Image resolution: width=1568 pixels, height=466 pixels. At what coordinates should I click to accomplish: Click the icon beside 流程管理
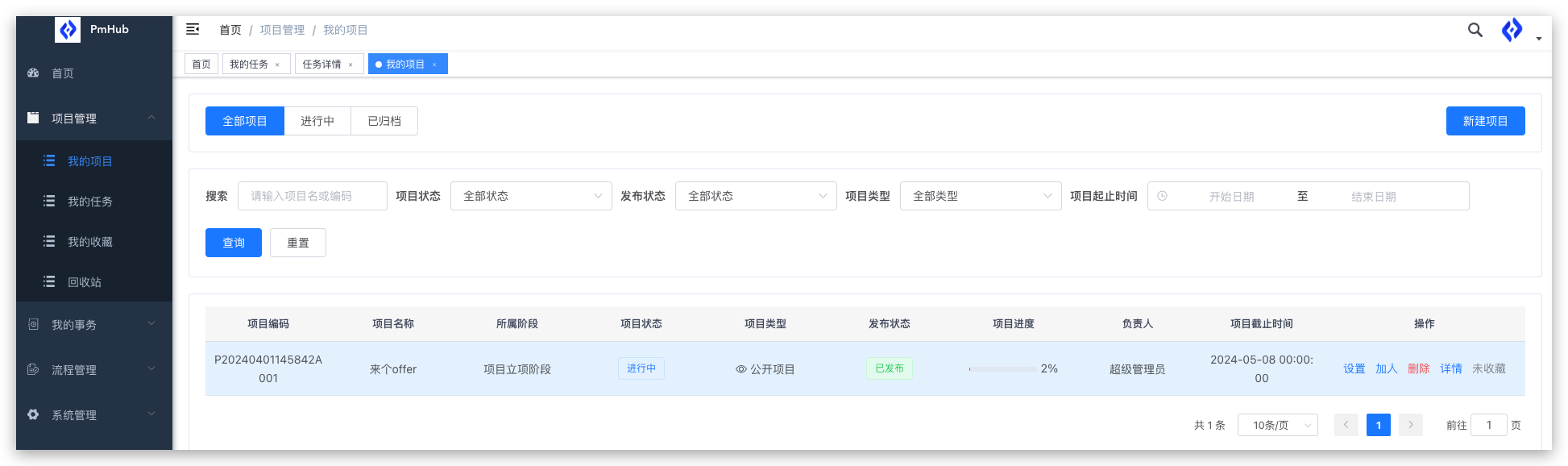(33, 369)
